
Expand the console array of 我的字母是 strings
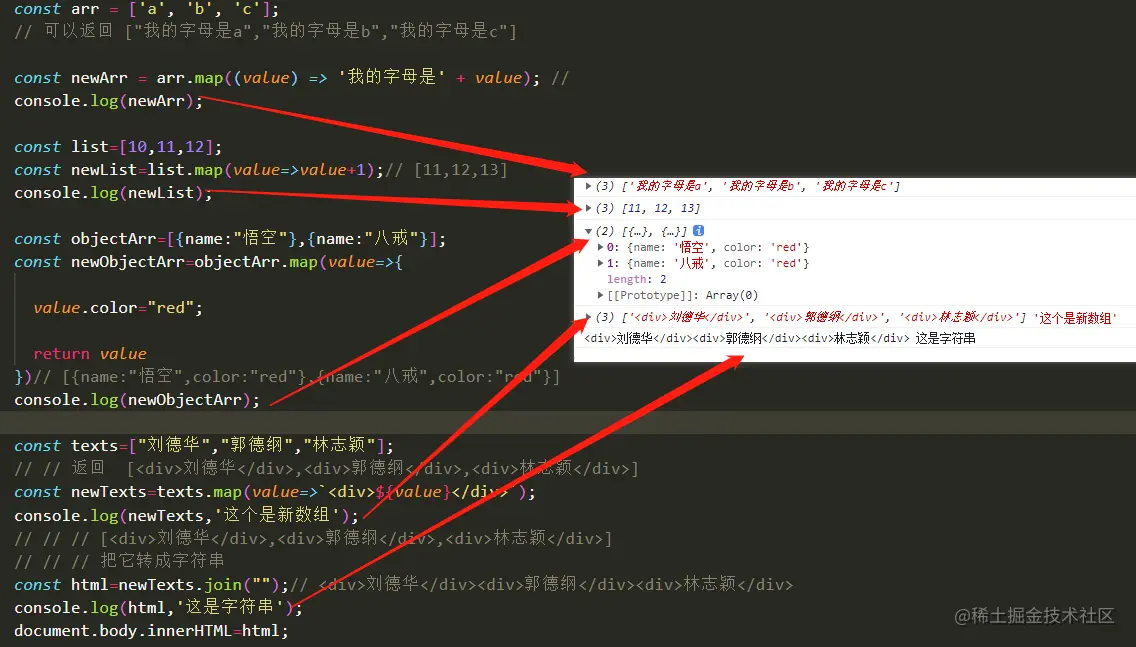point(588,184)
